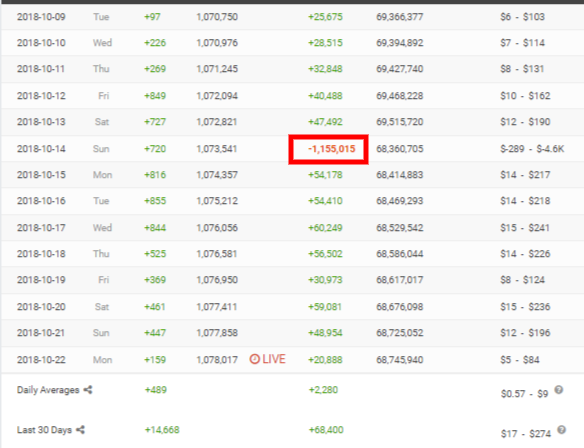Click views gain +32,848
The height and width of the screenshot is (448, 584).
(x=325, y=69)
